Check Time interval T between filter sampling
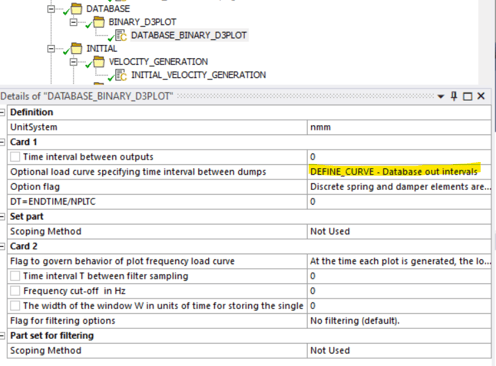The width and height of the screenshot is (496, 366). point(15,276)
